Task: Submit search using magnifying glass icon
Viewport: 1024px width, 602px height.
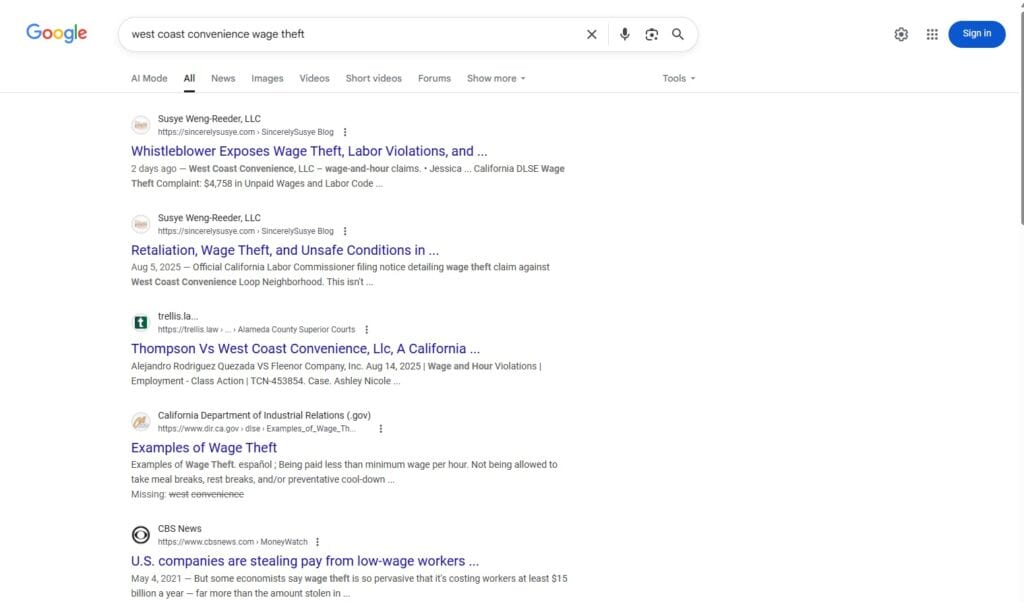Action: pyautogui.click(x=678, y=34)
